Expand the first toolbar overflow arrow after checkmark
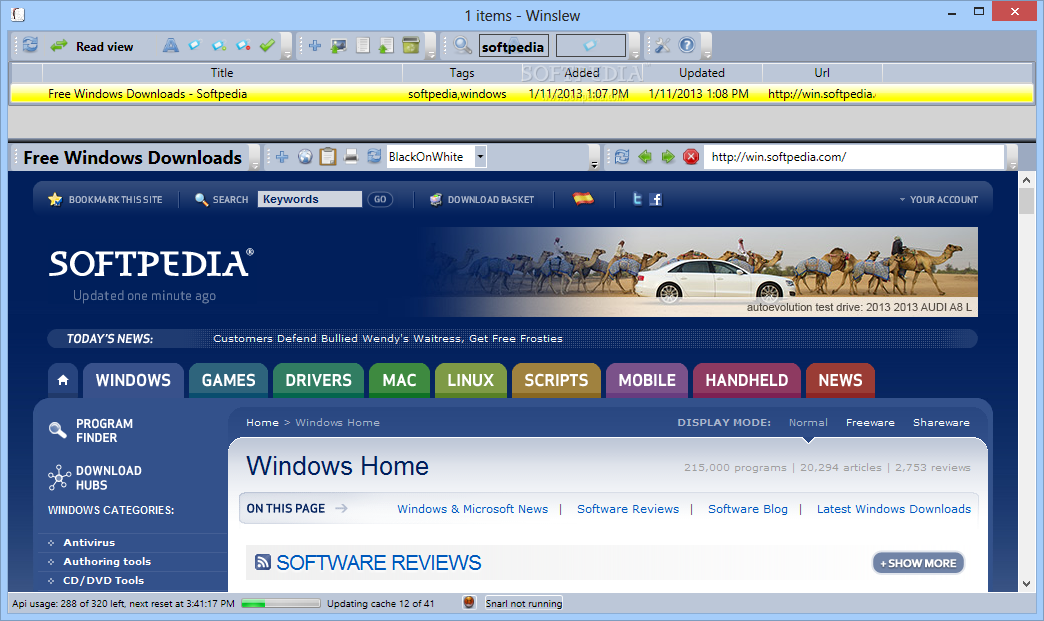Screen dimensions: 1044x621 tap(287, 47)
